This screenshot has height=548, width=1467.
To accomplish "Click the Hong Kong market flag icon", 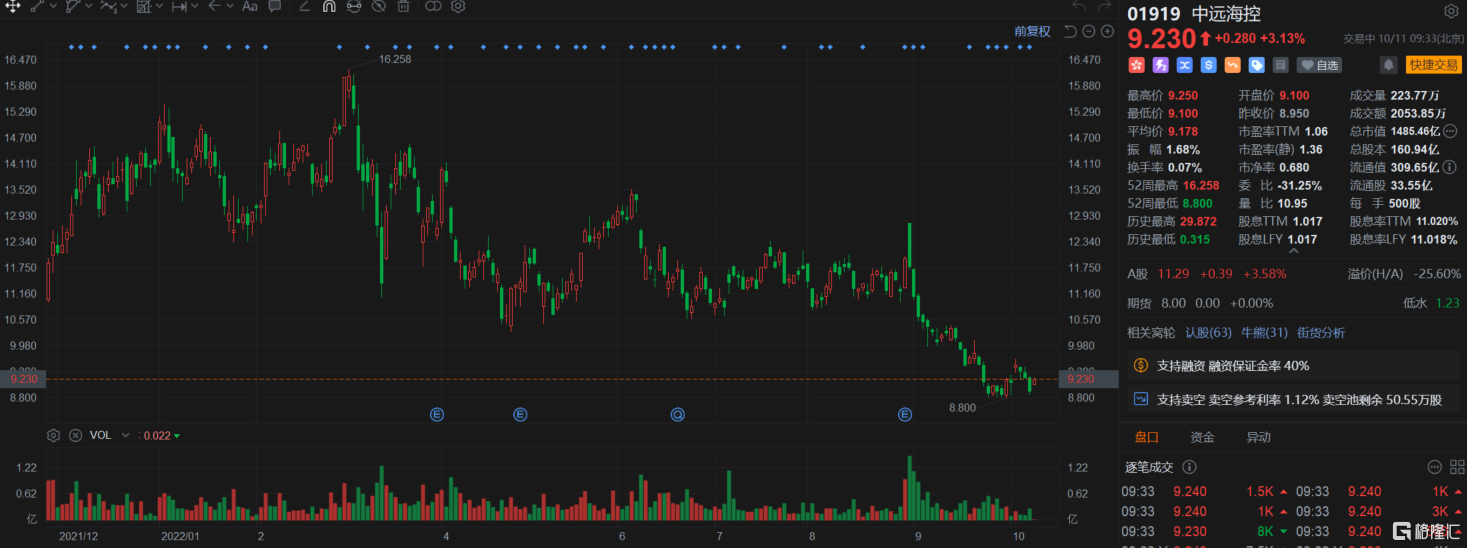I will point(1136,65).
